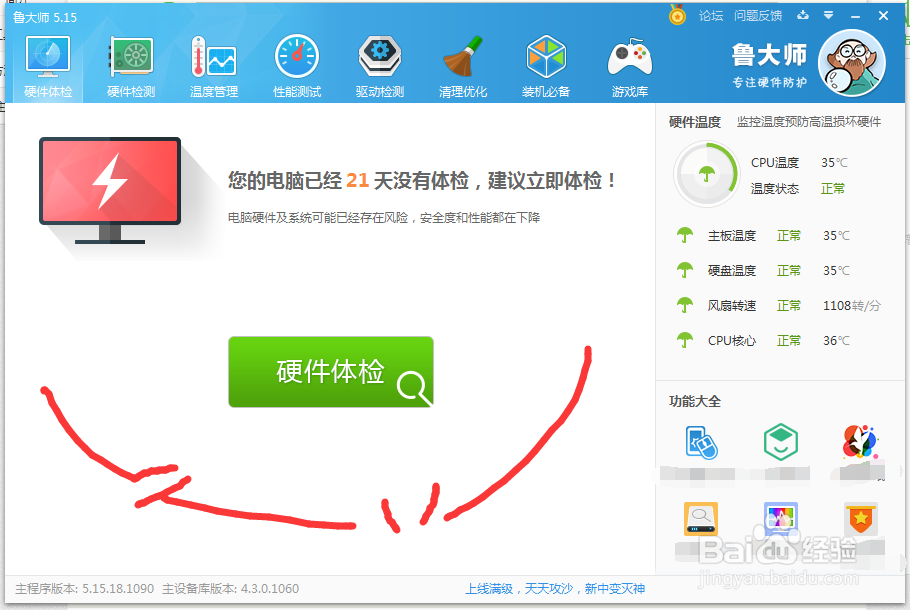Open the 装机必备 cube tab
This screenshot has width=910, height=610.
546,67
